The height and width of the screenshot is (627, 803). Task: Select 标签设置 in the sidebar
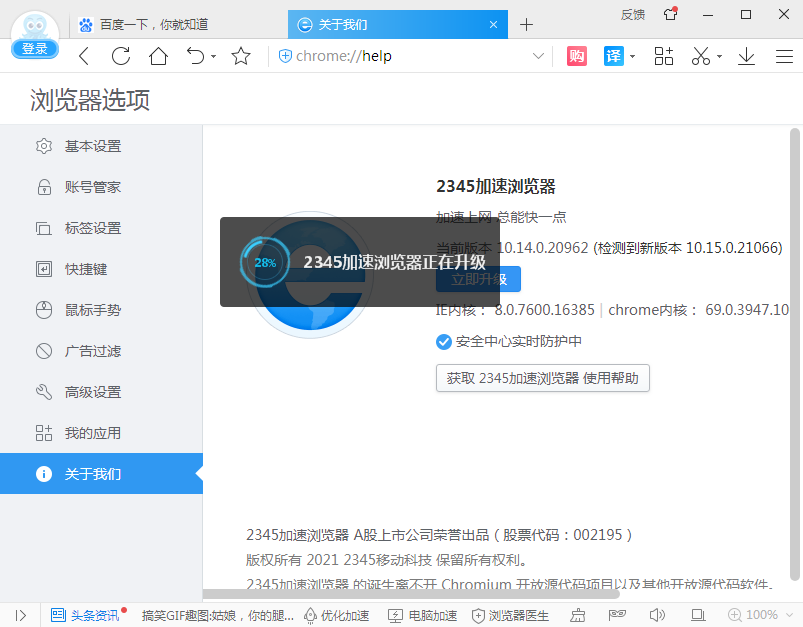(x=101, y=228)
